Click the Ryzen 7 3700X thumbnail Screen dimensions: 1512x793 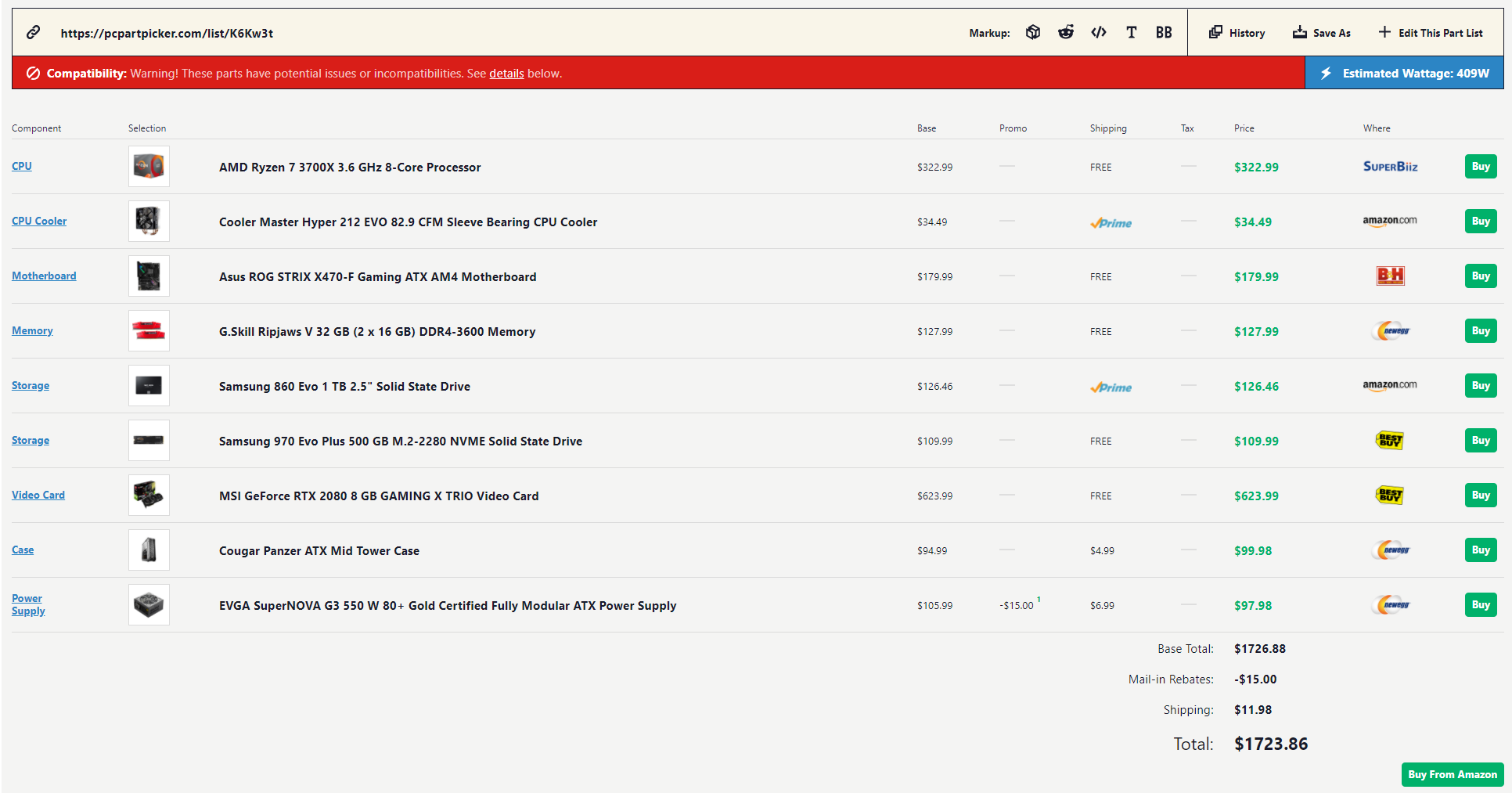(x=149, y=167)
